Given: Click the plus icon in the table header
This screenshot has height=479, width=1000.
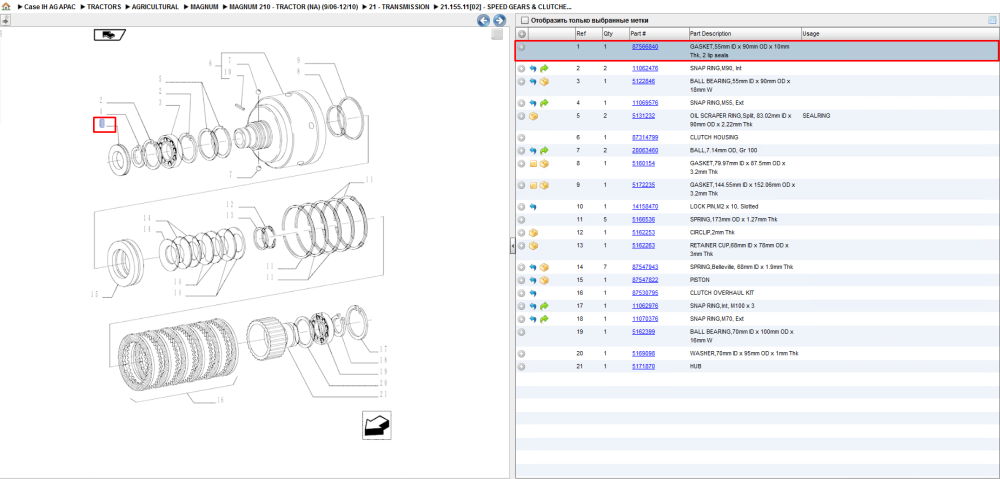Looking at the screenshot, I should click(522, 34).
